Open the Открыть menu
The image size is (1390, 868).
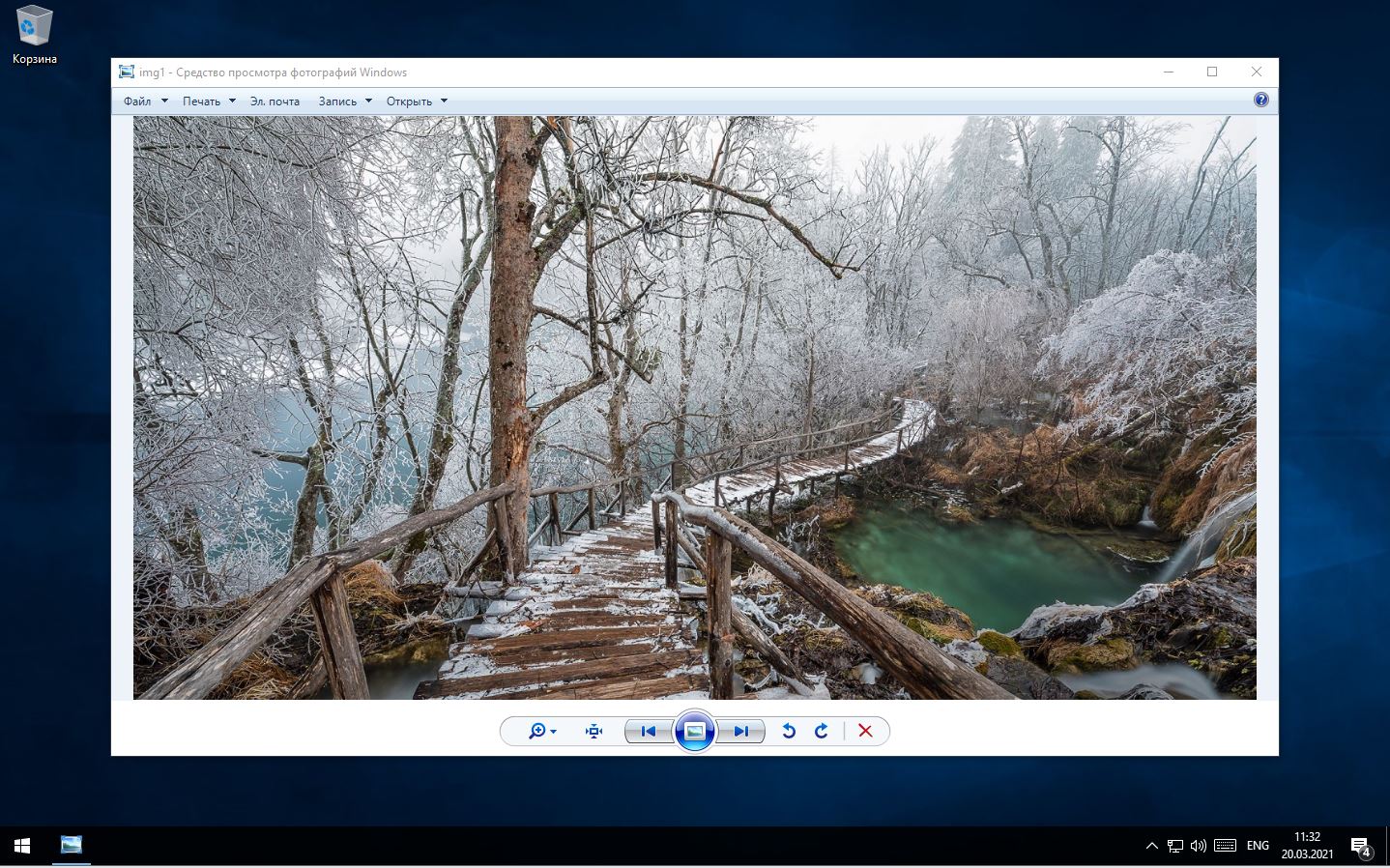(417, 101)
